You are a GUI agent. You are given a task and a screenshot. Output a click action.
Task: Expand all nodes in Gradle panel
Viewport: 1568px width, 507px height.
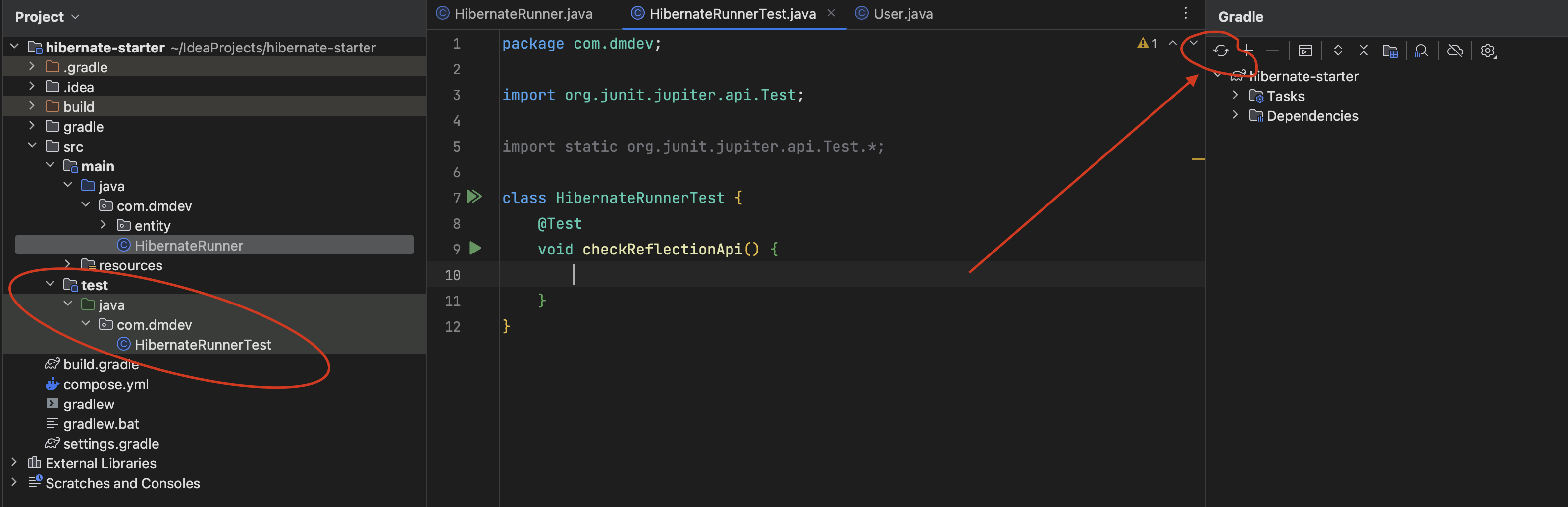(1338, 51)
